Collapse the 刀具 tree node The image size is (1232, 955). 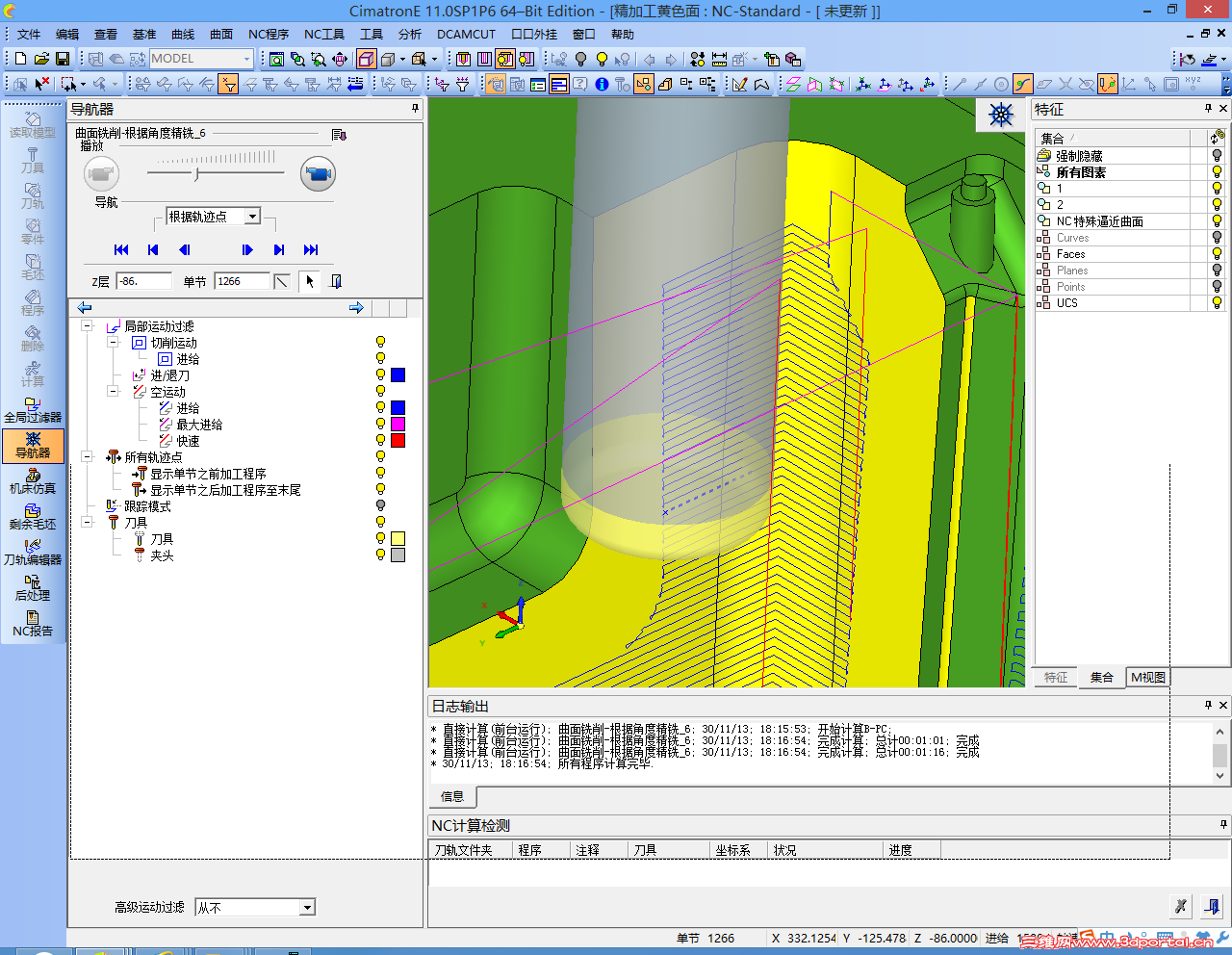[87, 523]
